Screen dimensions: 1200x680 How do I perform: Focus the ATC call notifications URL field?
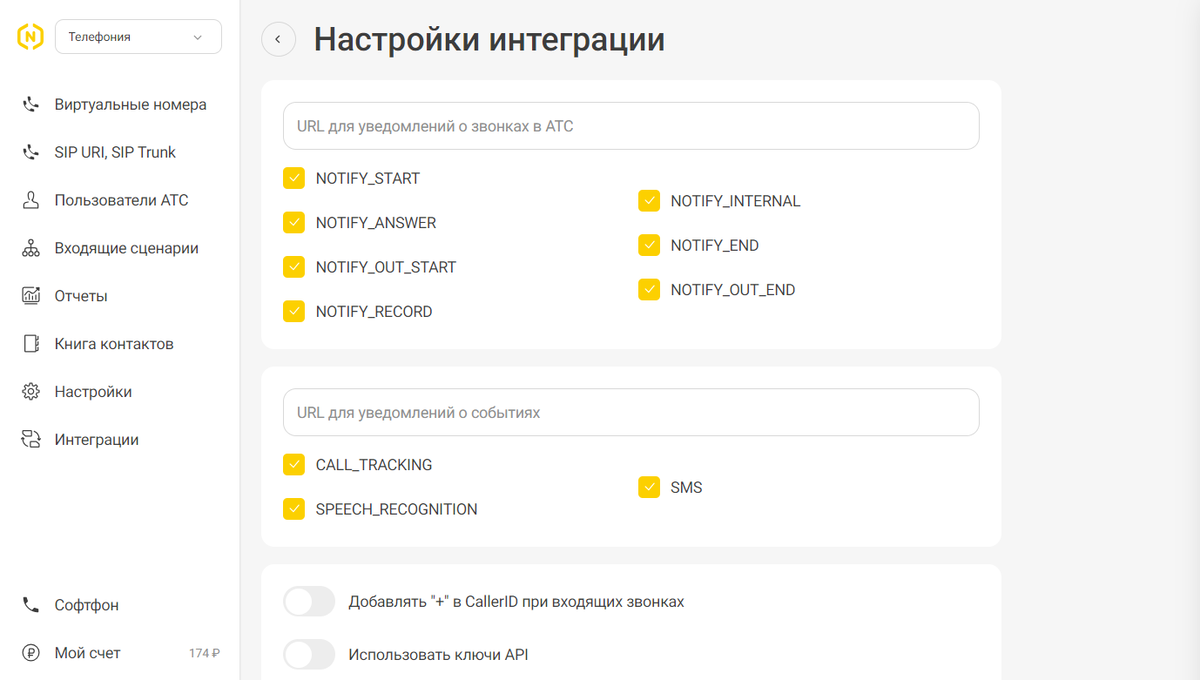point(631,126)
